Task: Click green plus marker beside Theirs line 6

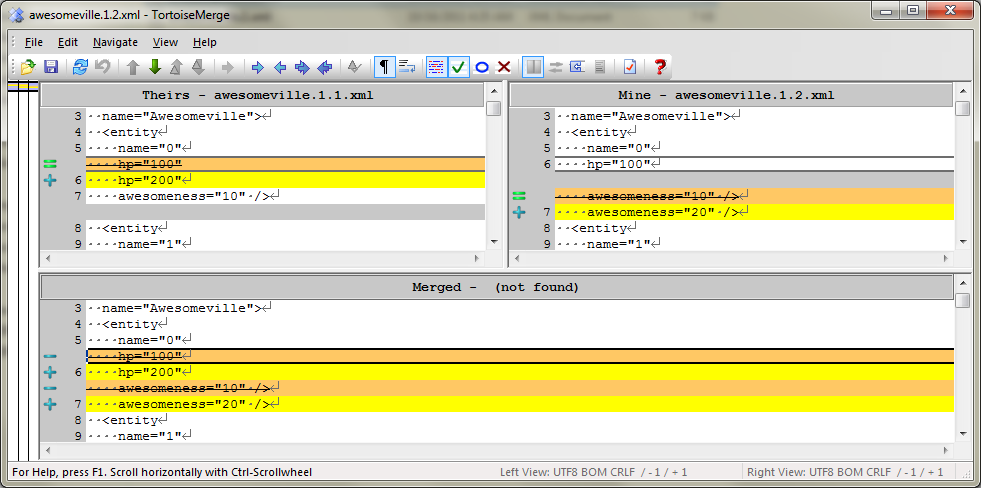Action: point(51,180)
